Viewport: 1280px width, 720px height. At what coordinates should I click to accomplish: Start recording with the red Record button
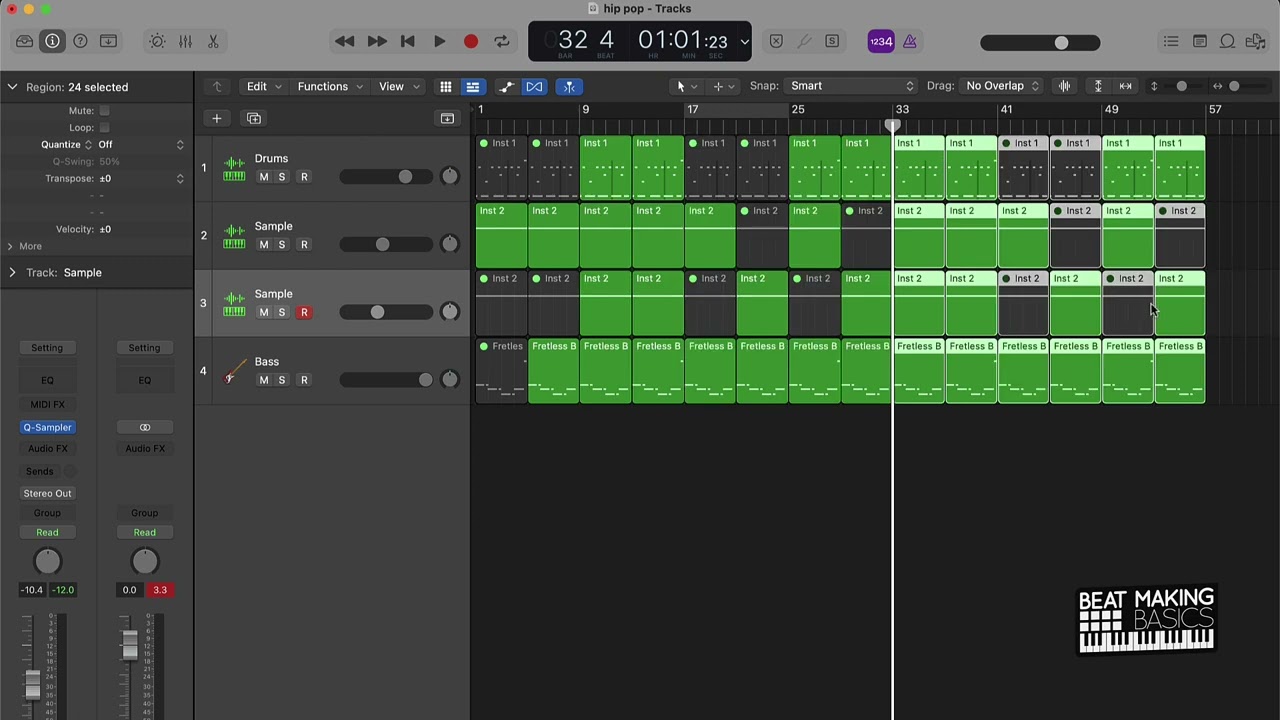[x=470, y=41]
